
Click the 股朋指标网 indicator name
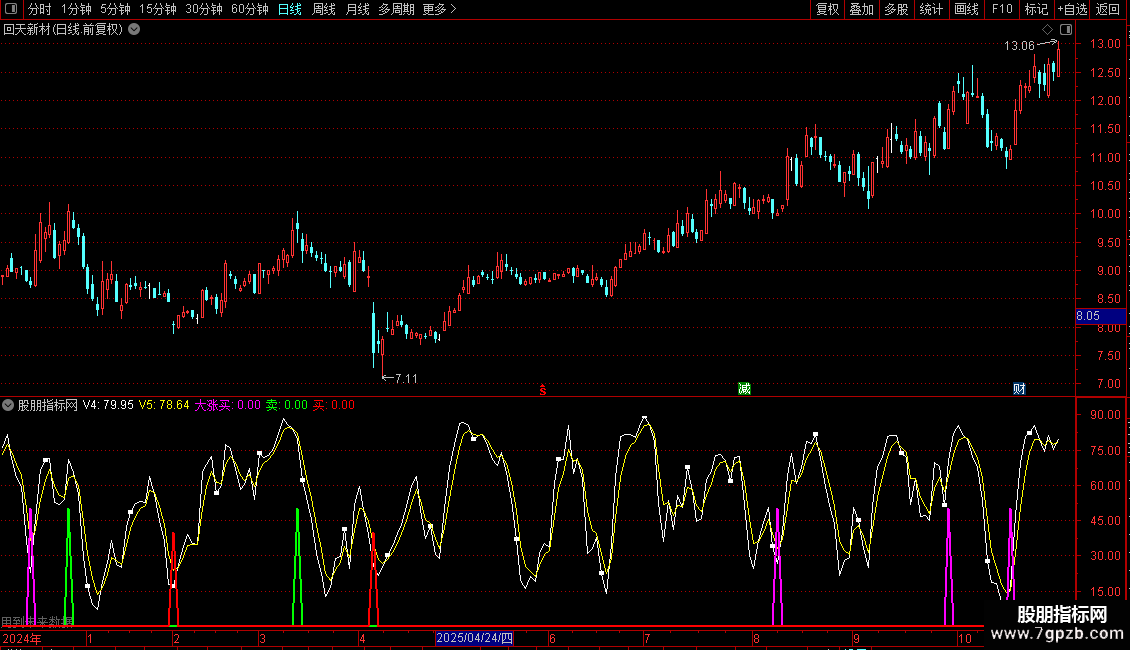pyautogui.click(x=48, y=405)
